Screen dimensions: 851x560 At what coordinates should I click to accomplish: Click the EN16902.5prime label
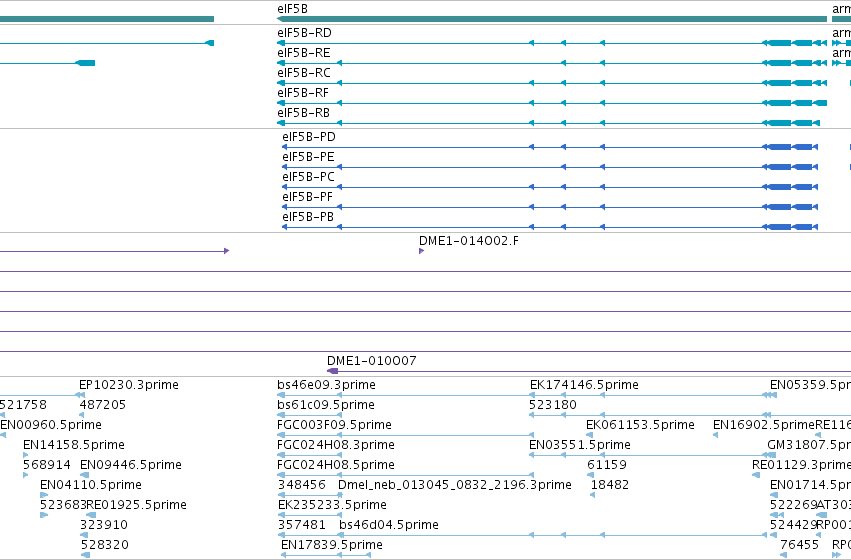pos(764,425)
